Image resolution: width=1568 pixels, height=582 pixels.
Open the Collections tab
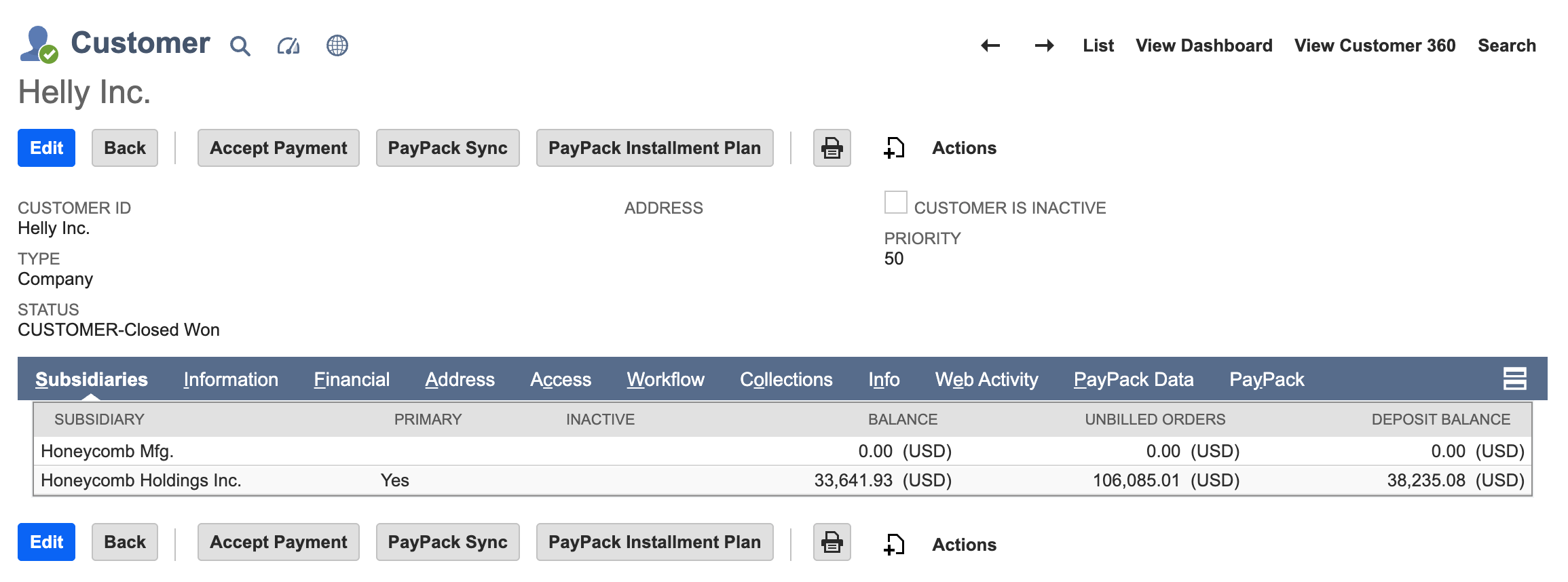(x=786, y=379)
